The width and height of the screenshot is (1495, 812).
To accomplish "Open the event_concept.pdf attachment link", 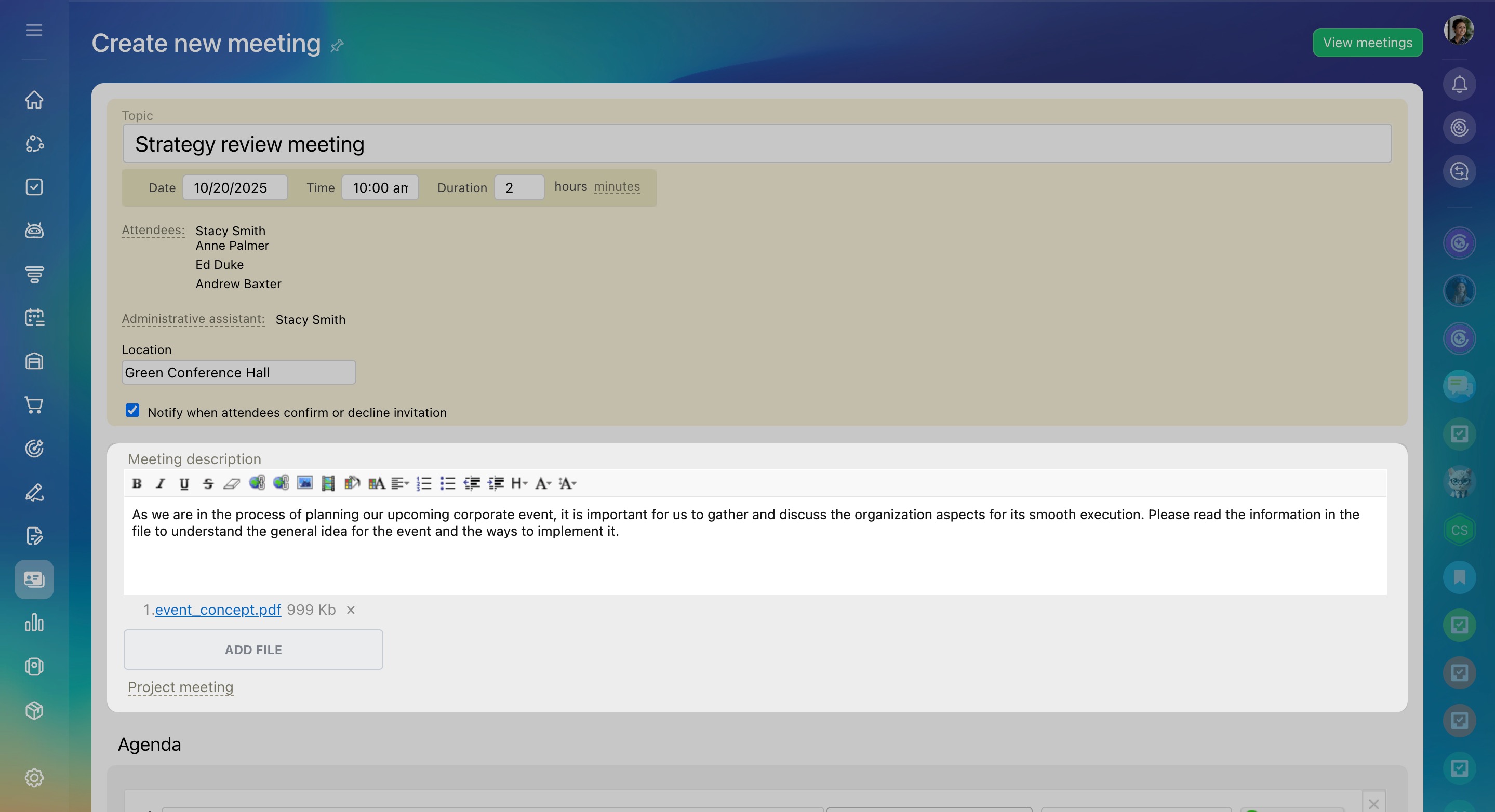I will tap(218, 610).
